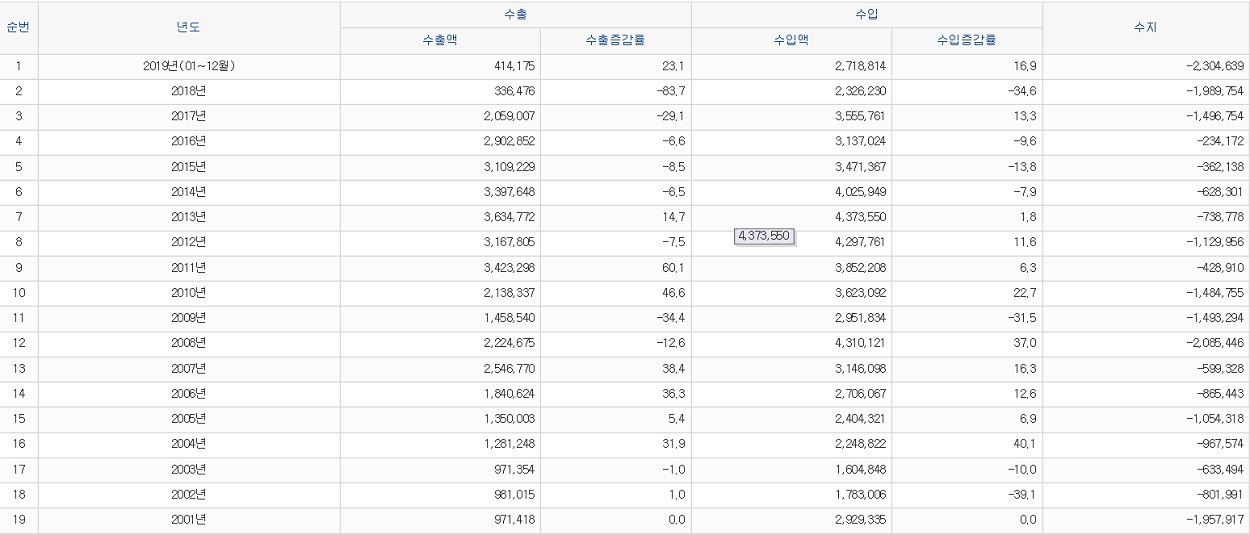The width and height of the screenshot is (1250, 535).
Task: Select the 2019년(01~12월) year cell
Action: coord(189,66)
